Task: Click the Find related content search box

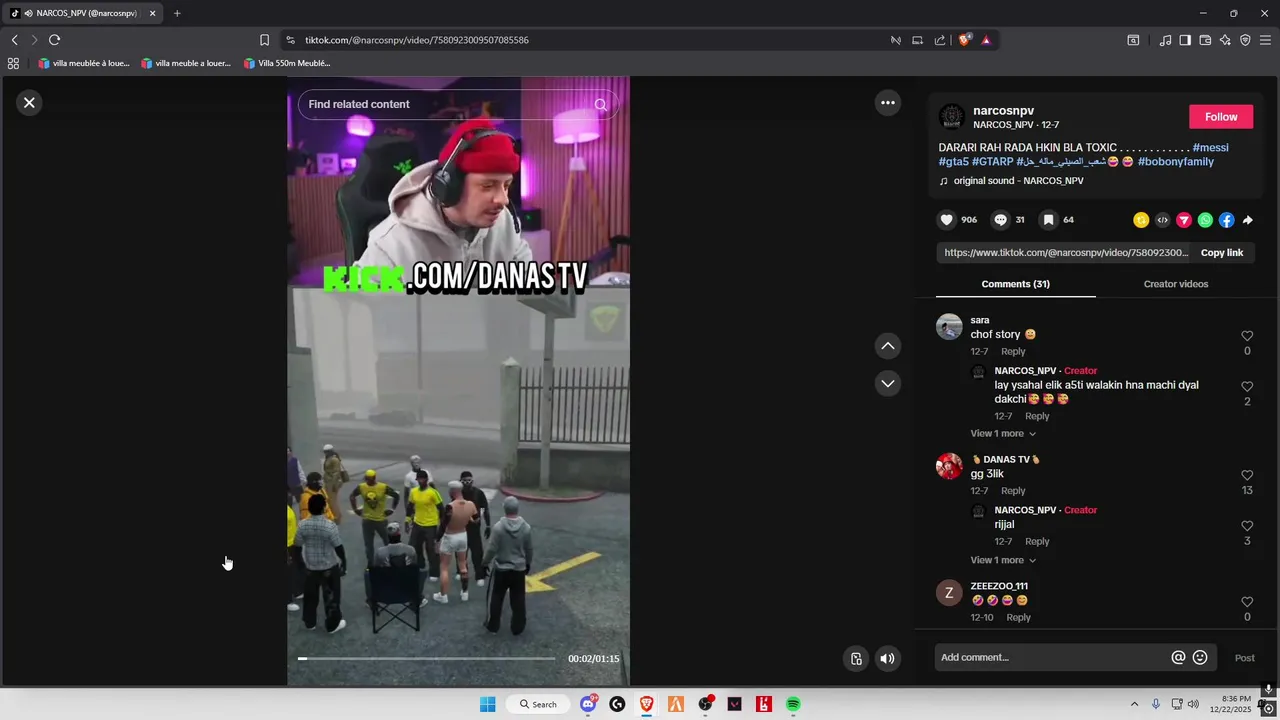Action: point(458,104)
